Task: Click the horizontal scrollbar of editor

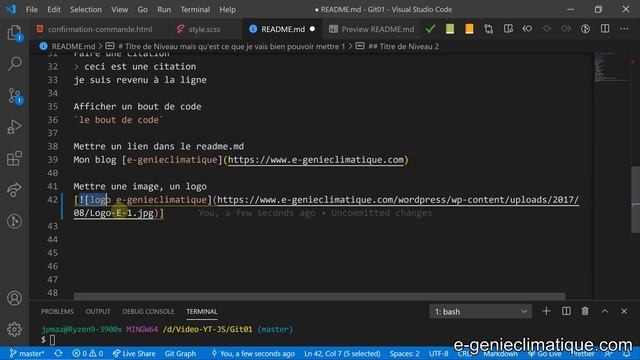Action: (x=319, y=296)
